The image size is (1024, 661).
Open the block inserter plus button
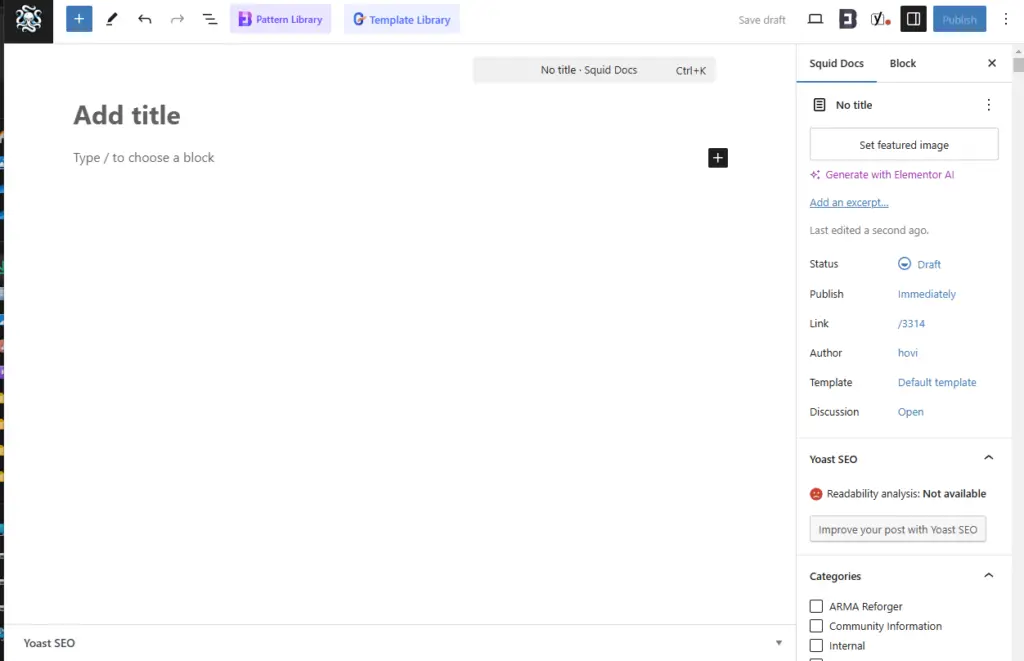(79, 19)
